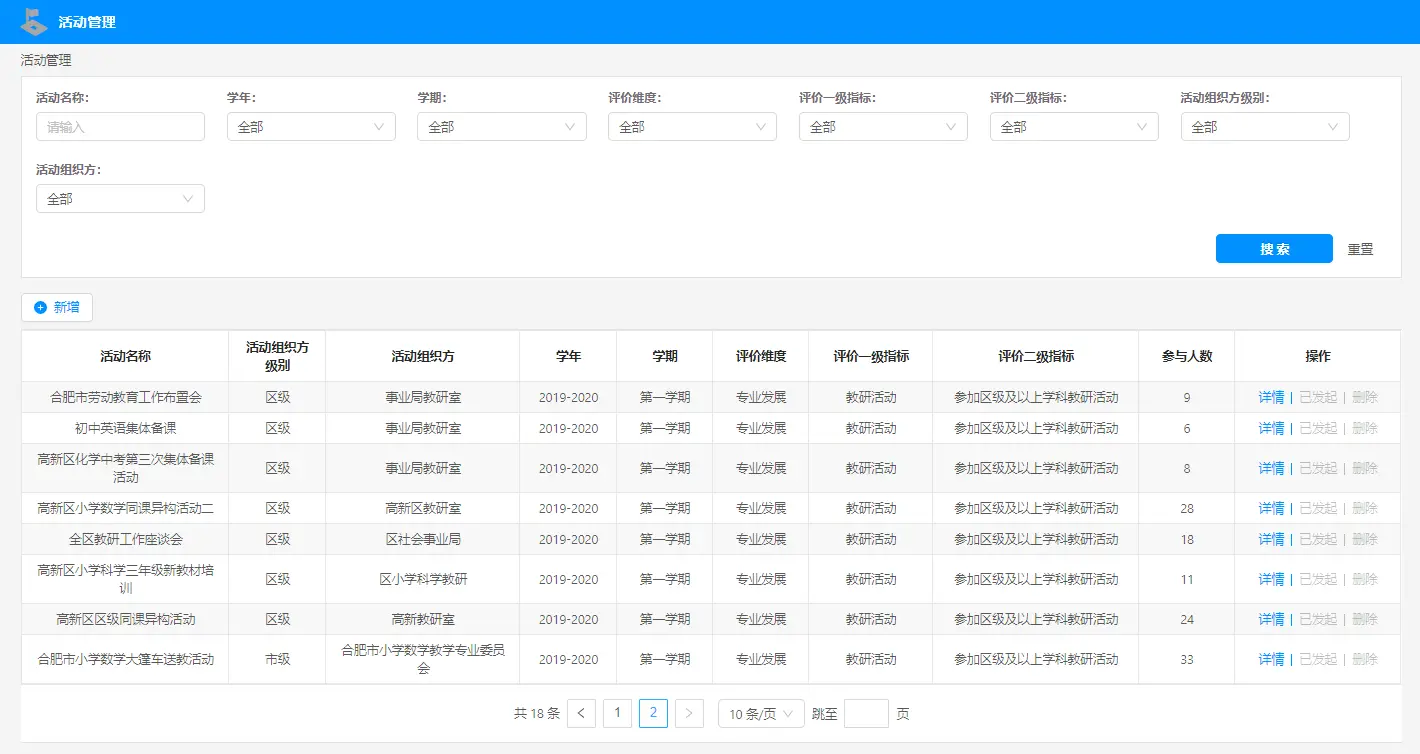Screen dimensions: 1420x754
Task: View 详情 for 全区教研工作座谈会
Action: click(x=1270, y=539)
